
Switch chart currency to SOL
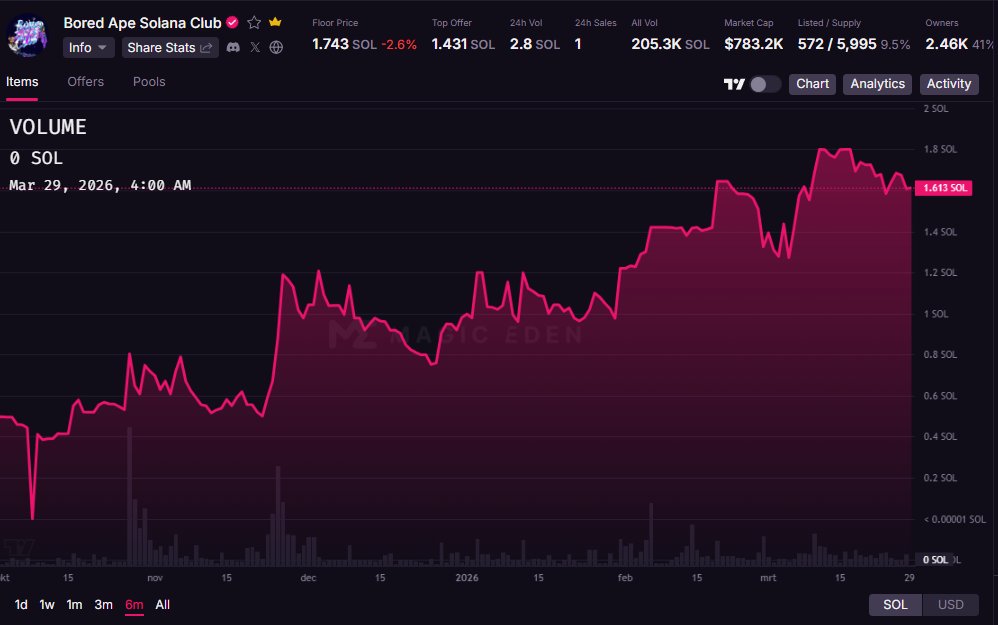895,605
